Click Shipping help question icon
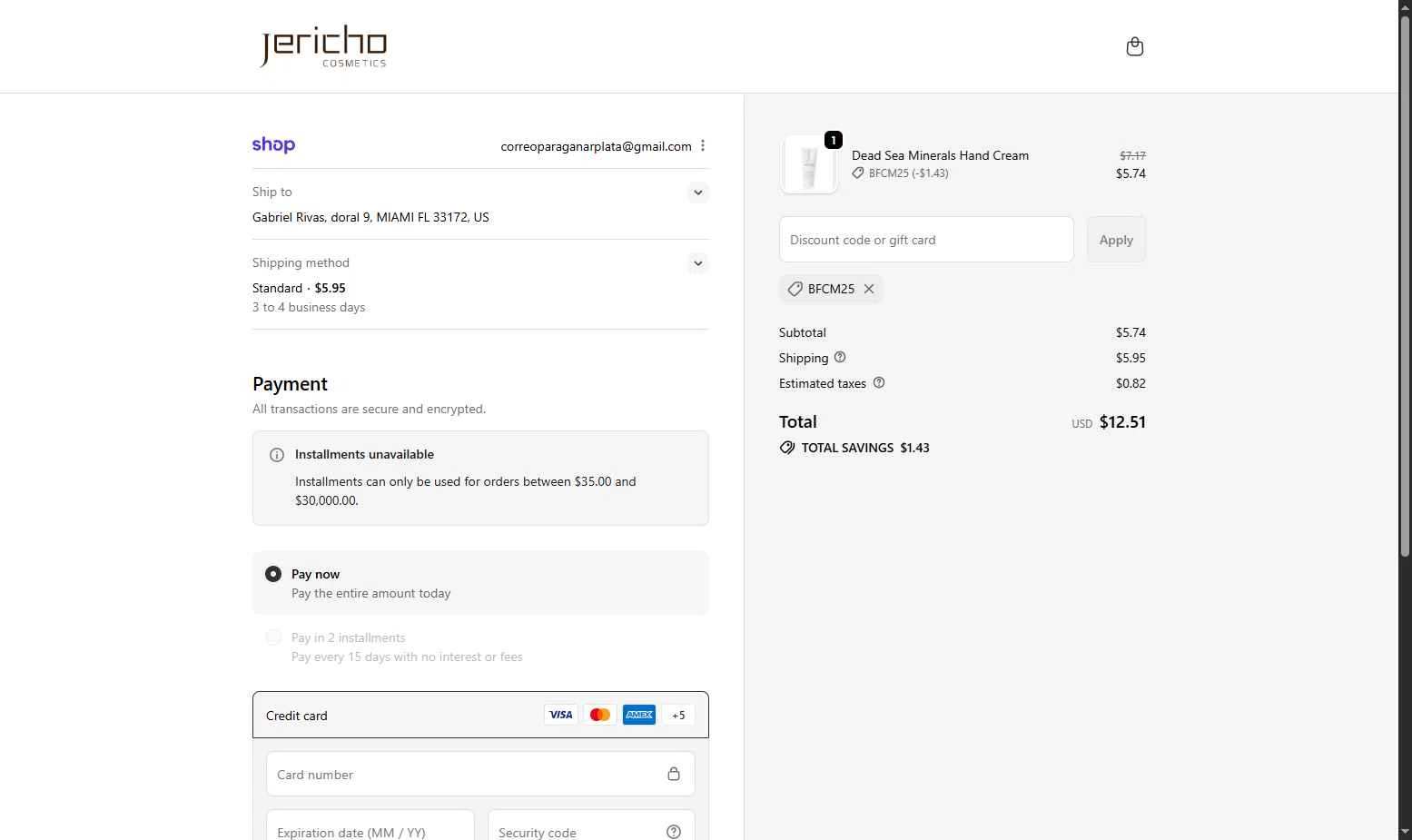 pos(840,357)
